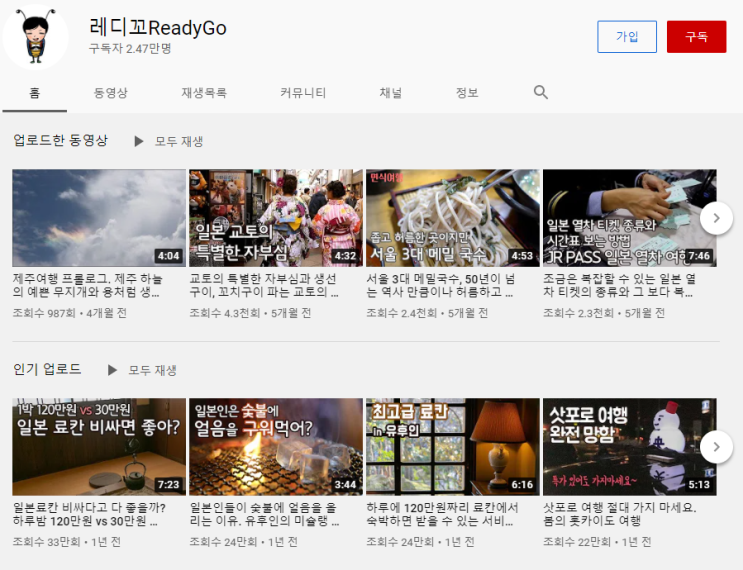Viewport: 743px width, 570px height.
Task: Click the 7:46 duration badge
Action: click(699, 256)
